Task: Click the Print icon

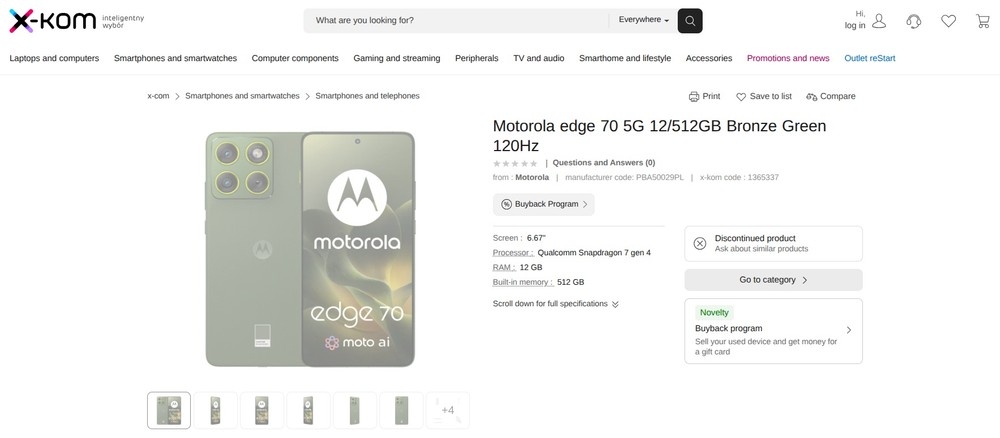Action: (x=694, y=97)
